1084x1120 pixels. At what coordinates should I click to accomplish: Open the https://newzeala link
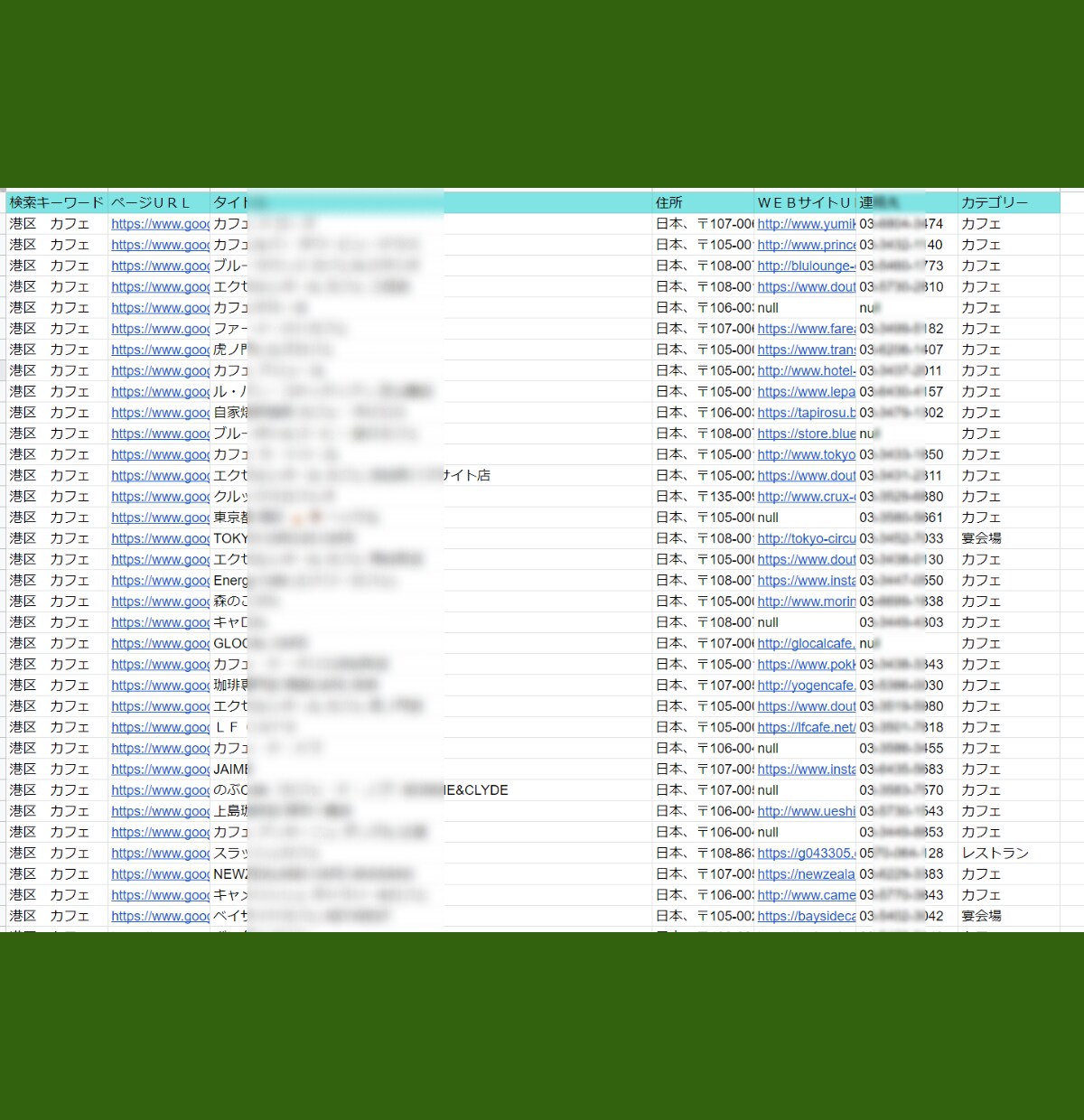point(807,874)
